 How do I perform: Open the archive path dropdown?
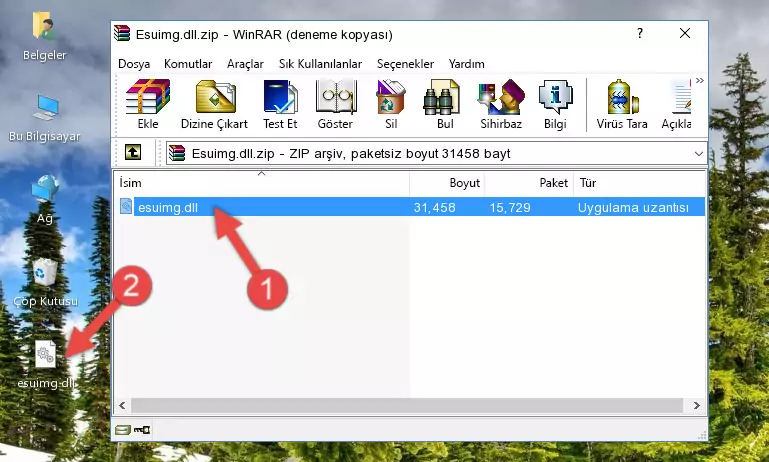point(699,154)
